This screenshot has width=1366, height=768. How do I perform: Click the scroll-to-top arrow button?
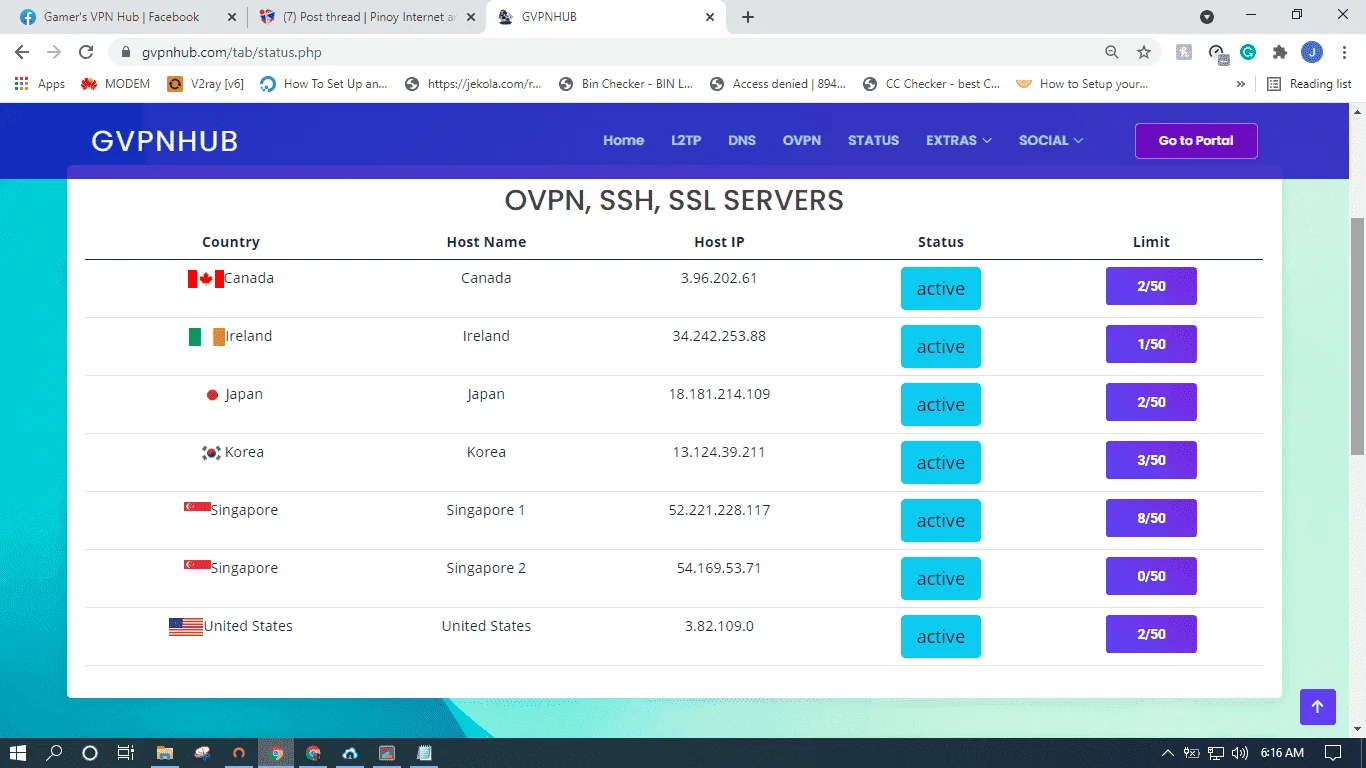point(1317,707)
